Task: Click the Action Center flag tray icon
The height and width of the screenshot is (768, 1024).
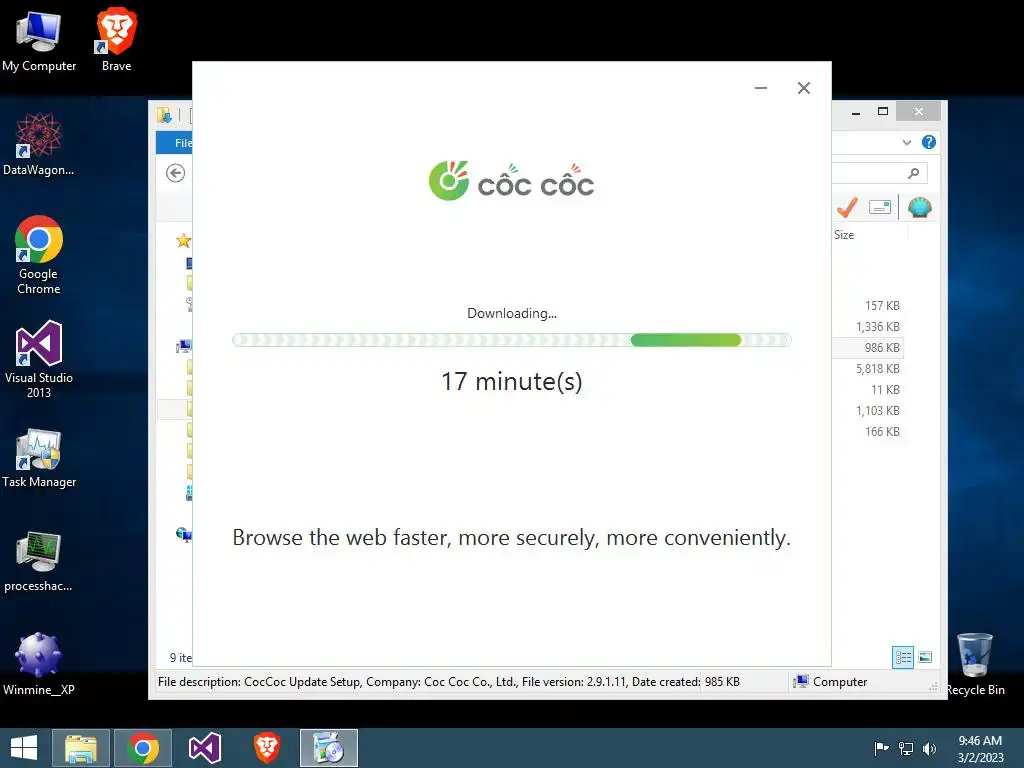Action: (x=881, y=748)
